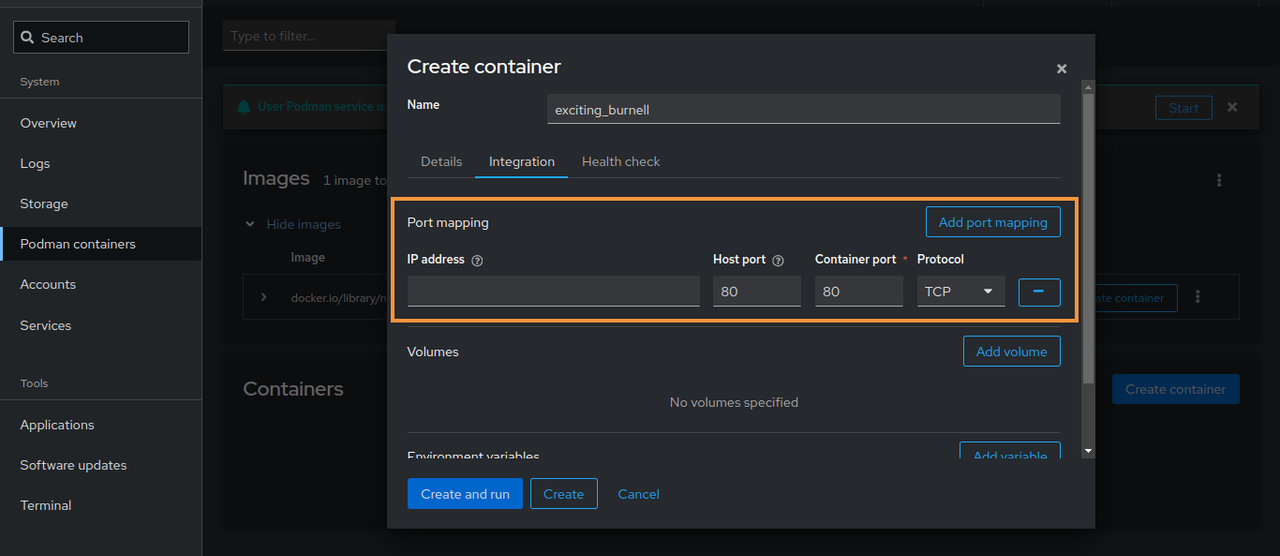Click the Type to filter field
Image resolution: width=1280 pixels, height=556 pixels.
tap(309, 36)
